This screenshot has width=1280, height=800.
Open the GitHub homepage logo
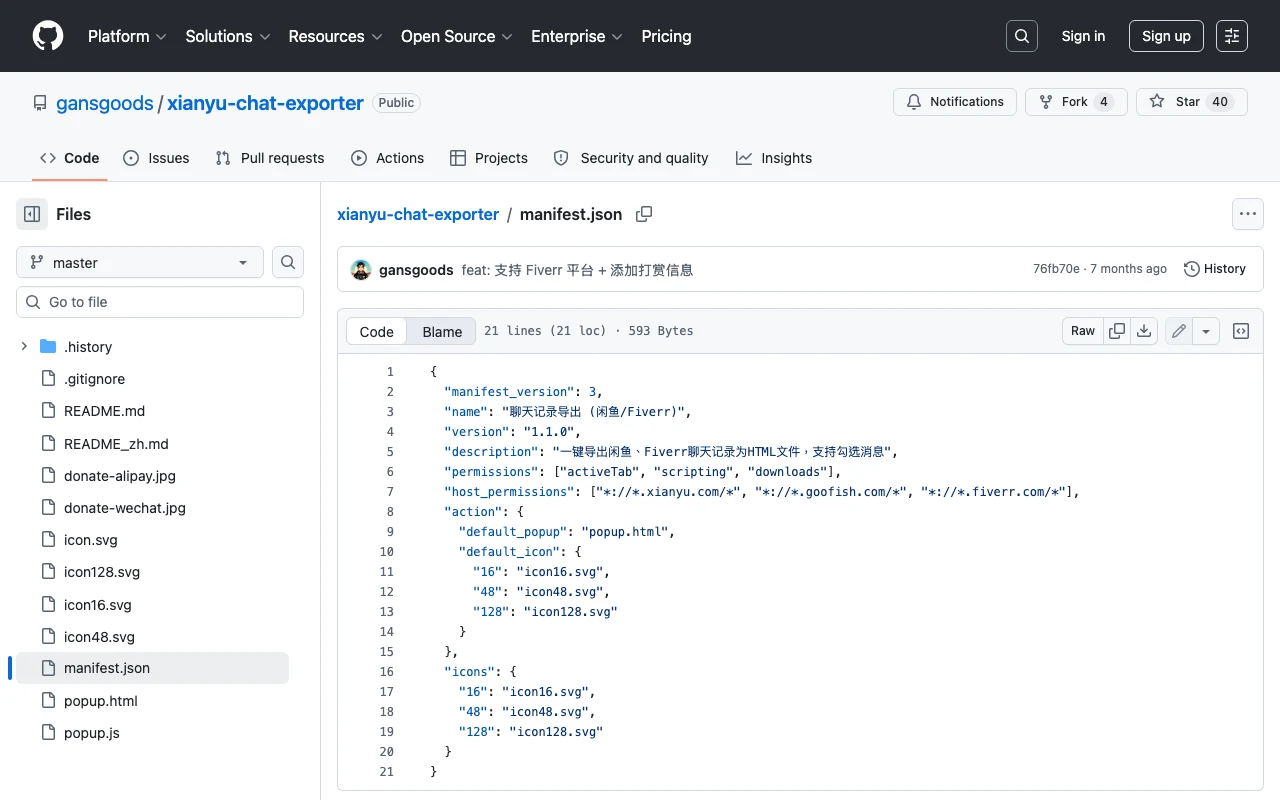(48, 36)
